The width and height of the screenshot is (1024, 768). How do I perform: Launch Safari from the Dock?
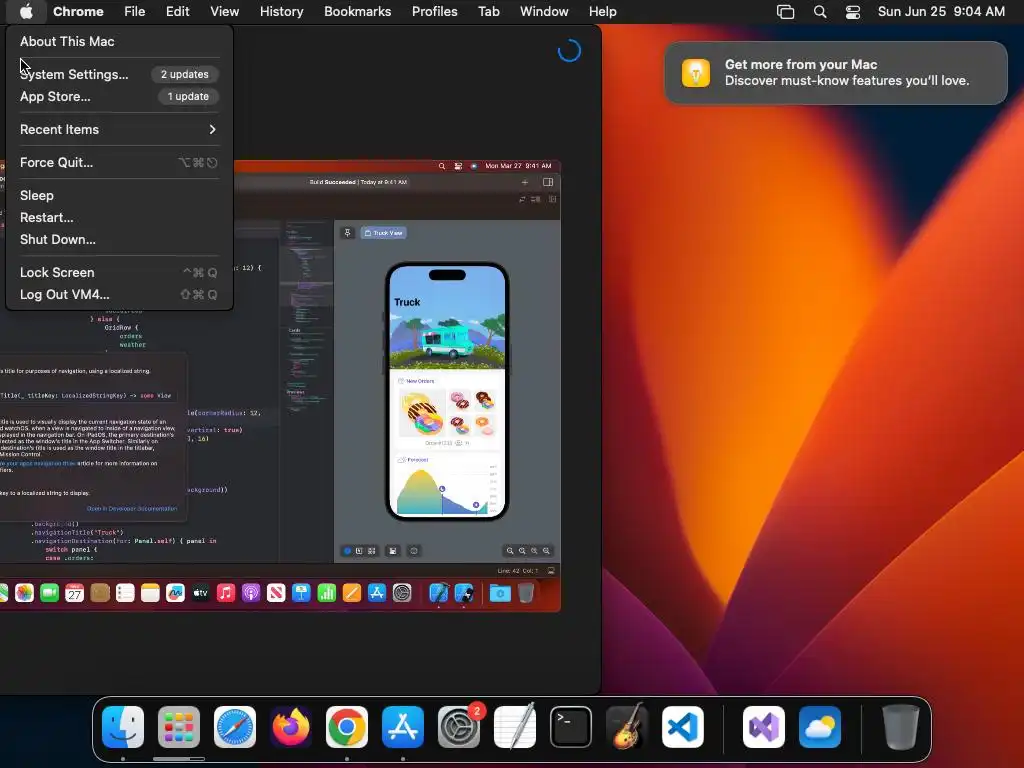235,727
